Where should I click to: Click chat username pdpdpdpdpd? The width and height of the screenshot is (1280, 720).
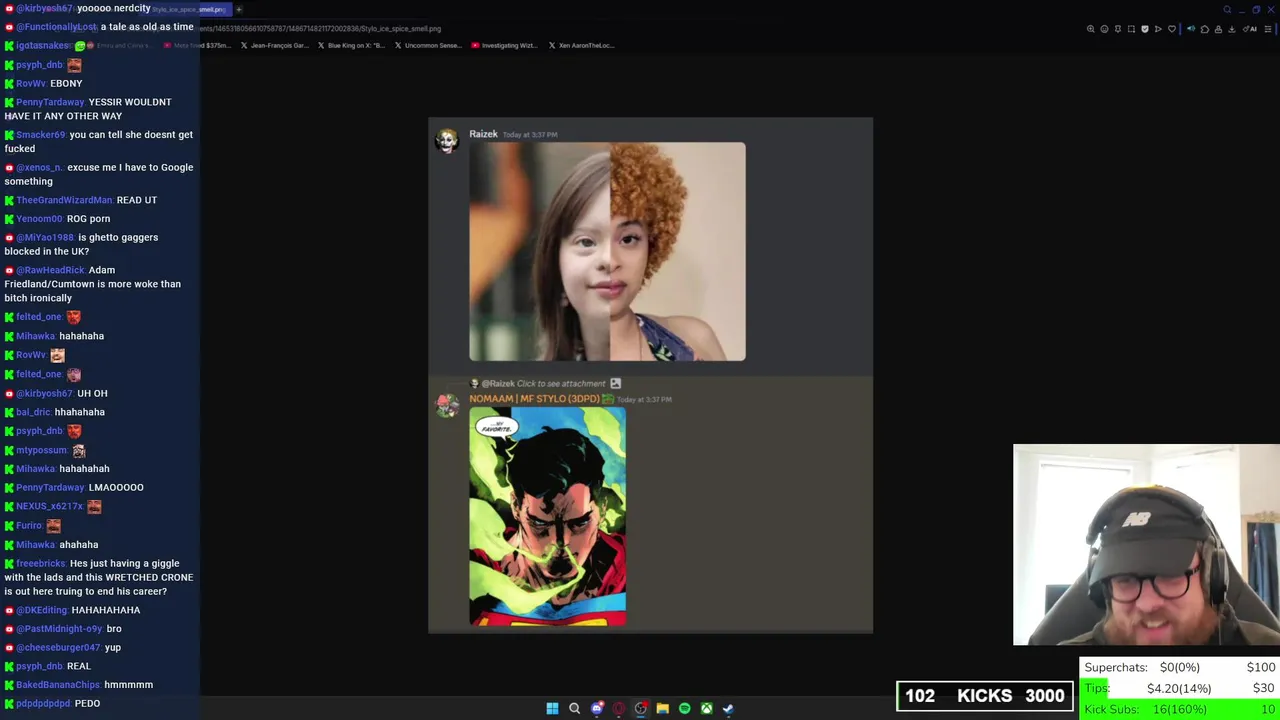tap(43, 704)
